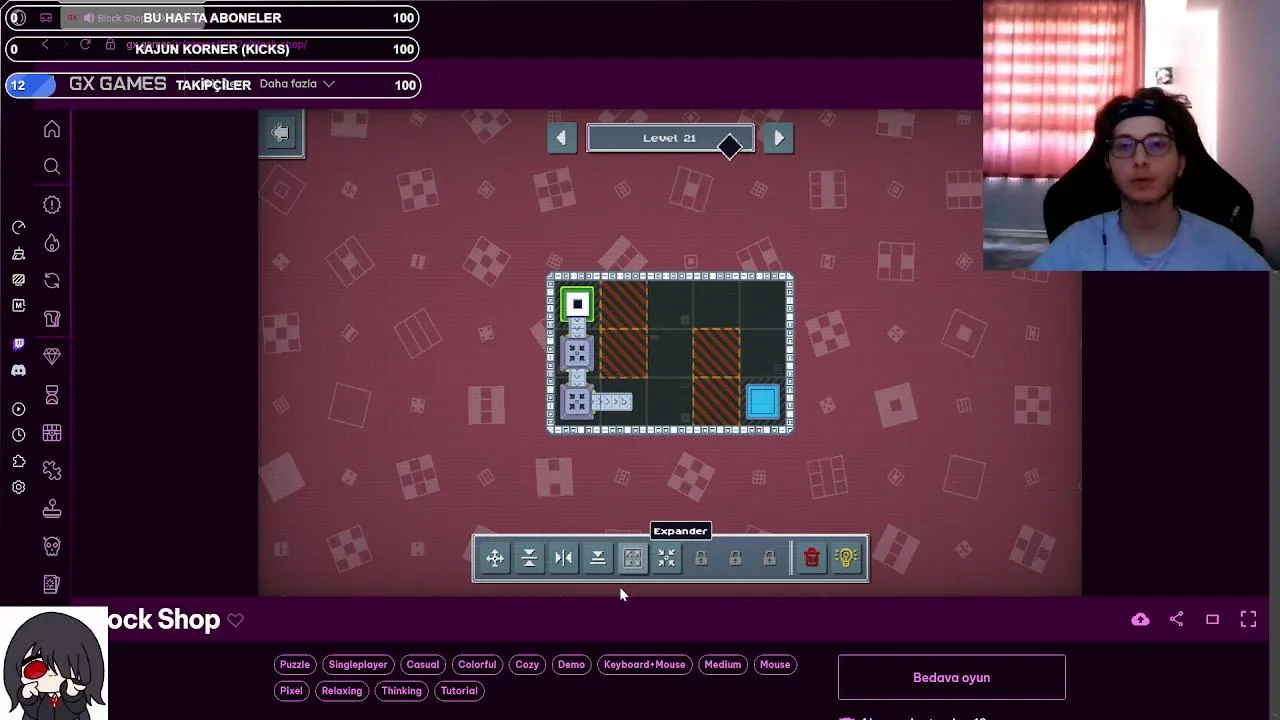The width and height of the screenshot is (1280, 720).
Task: Select the horizontal mirror tool
Action: click(x=563, y=558)
